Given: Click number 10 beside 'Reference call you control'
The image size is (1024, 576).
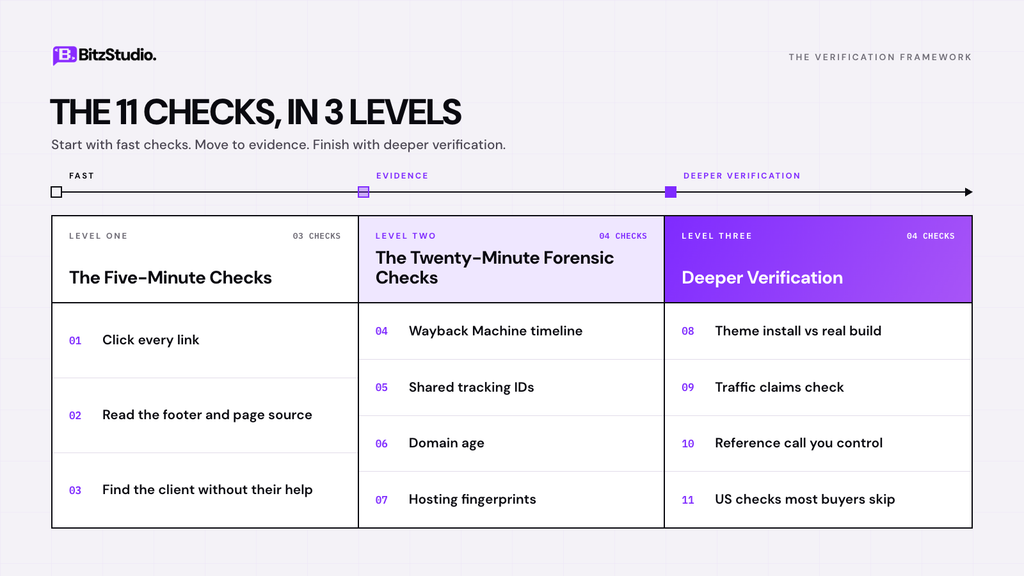Looking at the screenshot, I should (x=688, y=444).
